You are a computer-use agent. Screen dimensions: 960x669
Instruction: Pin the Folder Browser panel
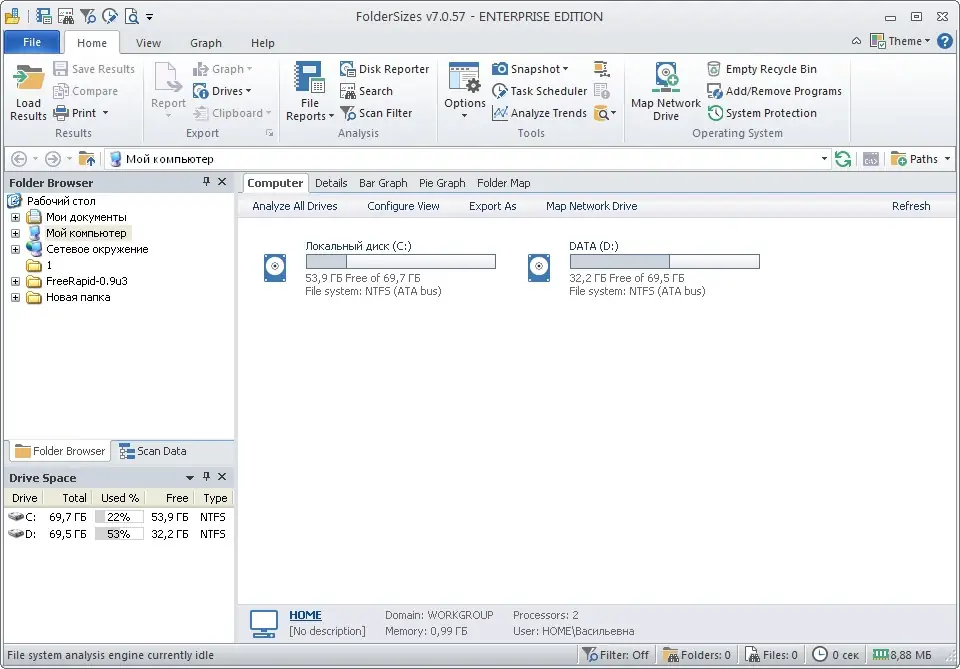206,182
